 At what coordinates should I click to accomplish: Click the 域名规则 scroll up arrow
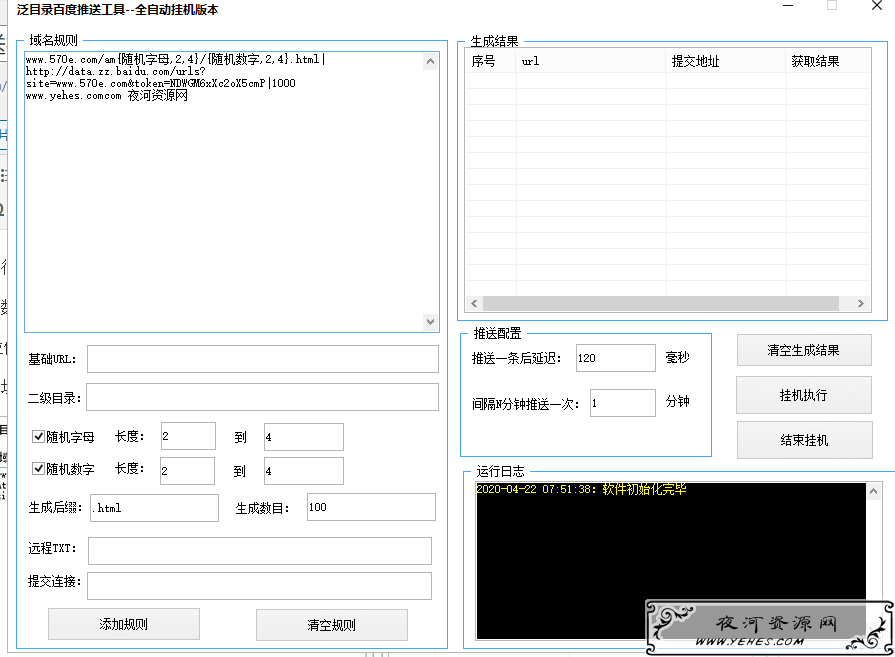point(430,61)
